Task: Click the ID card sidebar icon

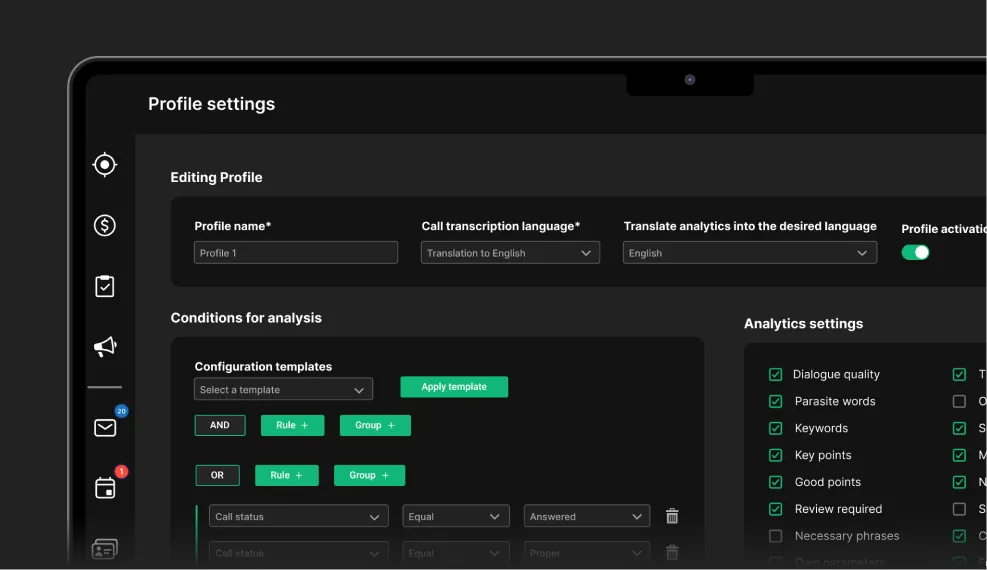Action: [105, 549]
